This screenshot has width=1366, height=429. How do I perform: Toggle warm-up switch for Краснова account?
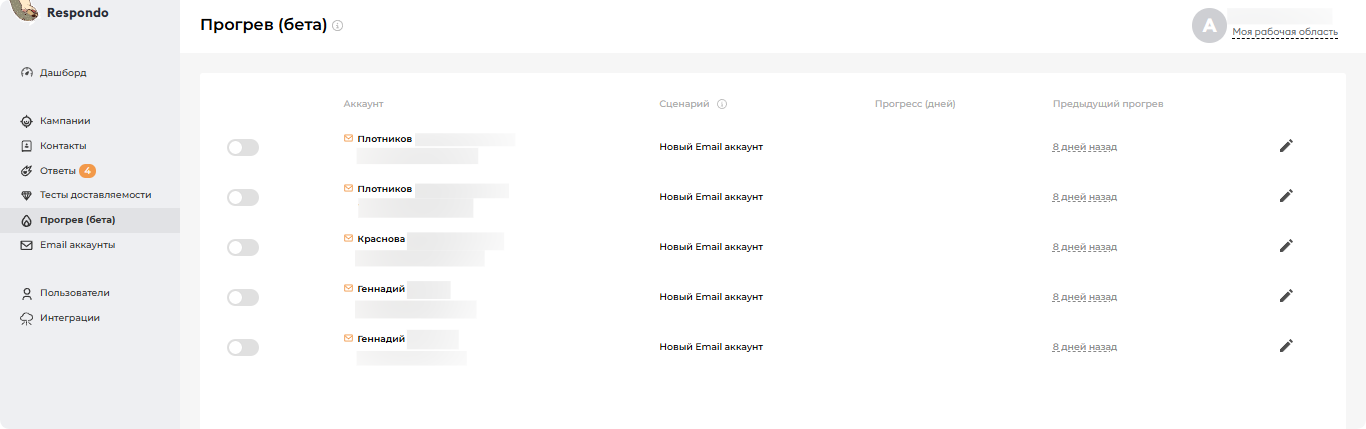pyautogui.click(x=242, y=248)
